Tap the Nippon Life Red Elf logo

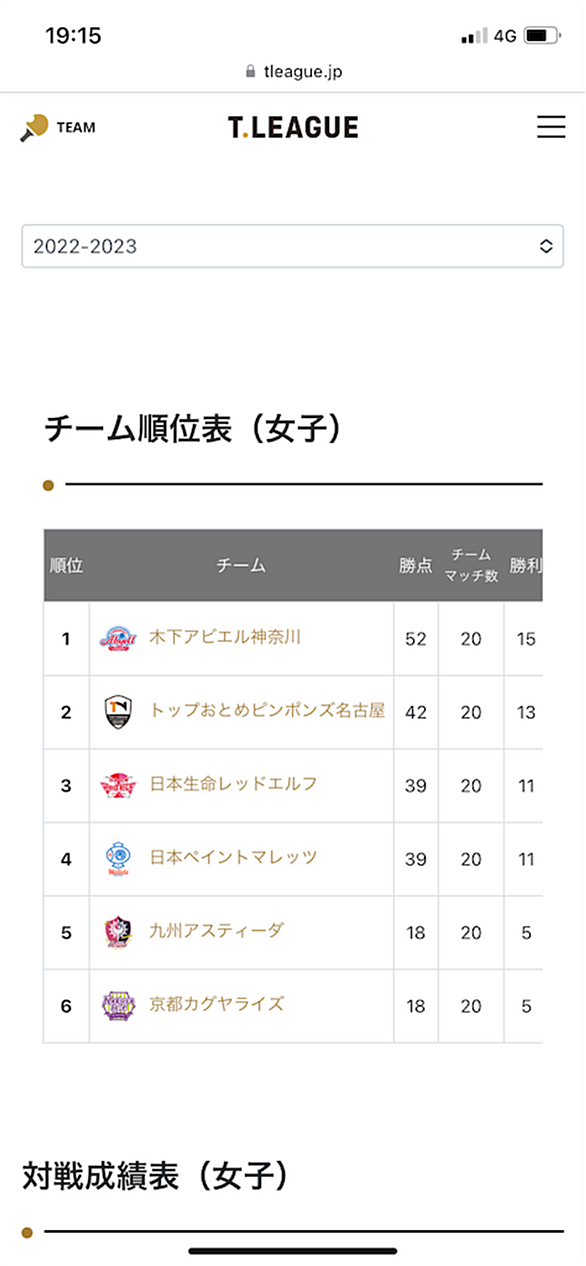coord(116,785)
